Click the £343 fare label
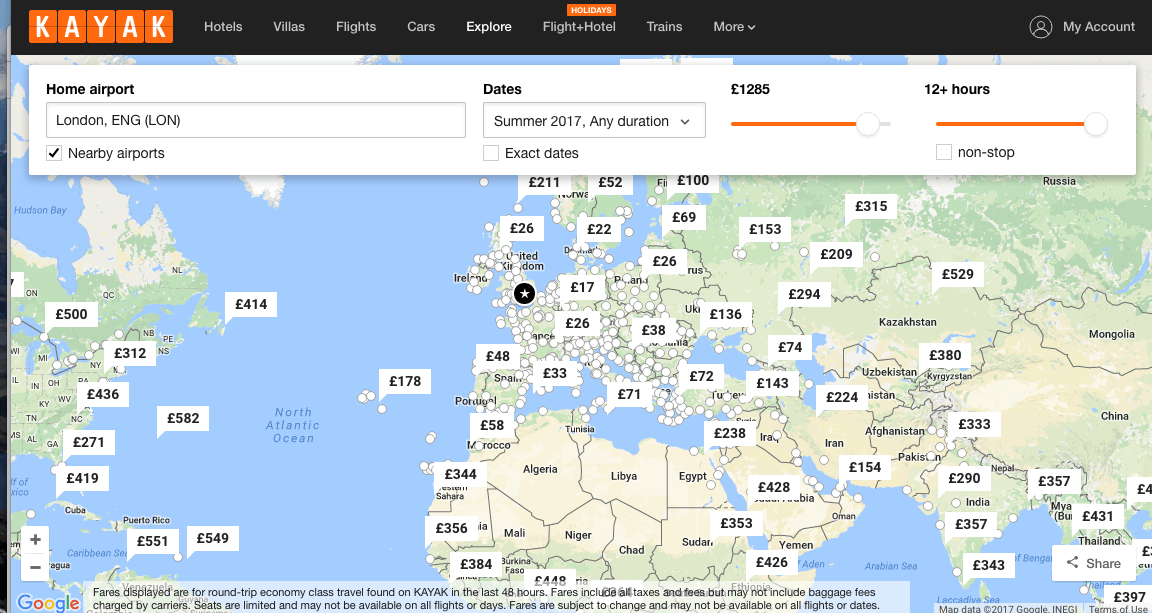The width and height of the screenshot is (1152, 613). tap(988, 565)
